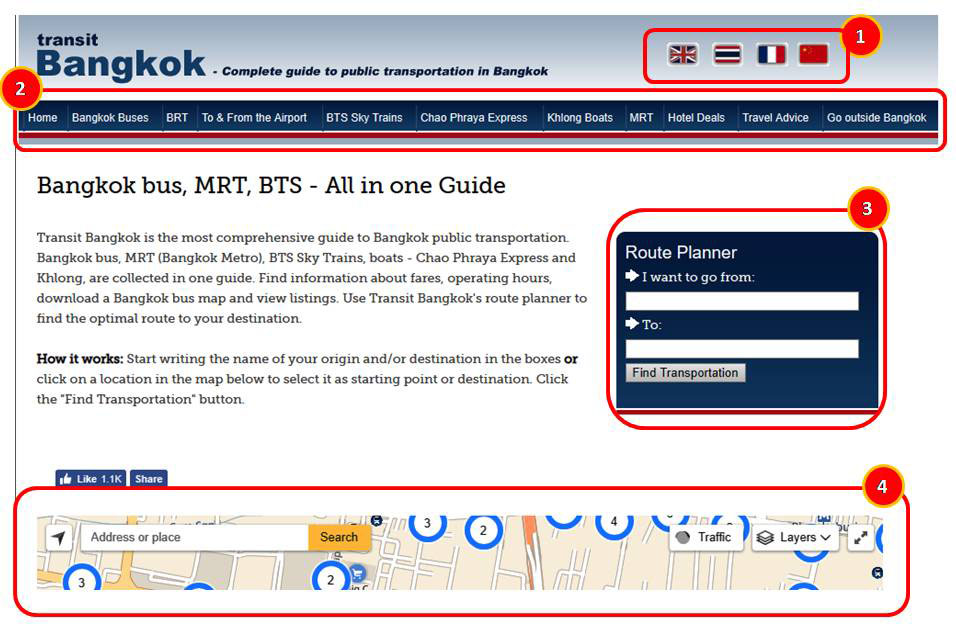Click the Facebook Like 1.1K button
The width and height of the screenshot is (956, 633).
pos(91,479)
